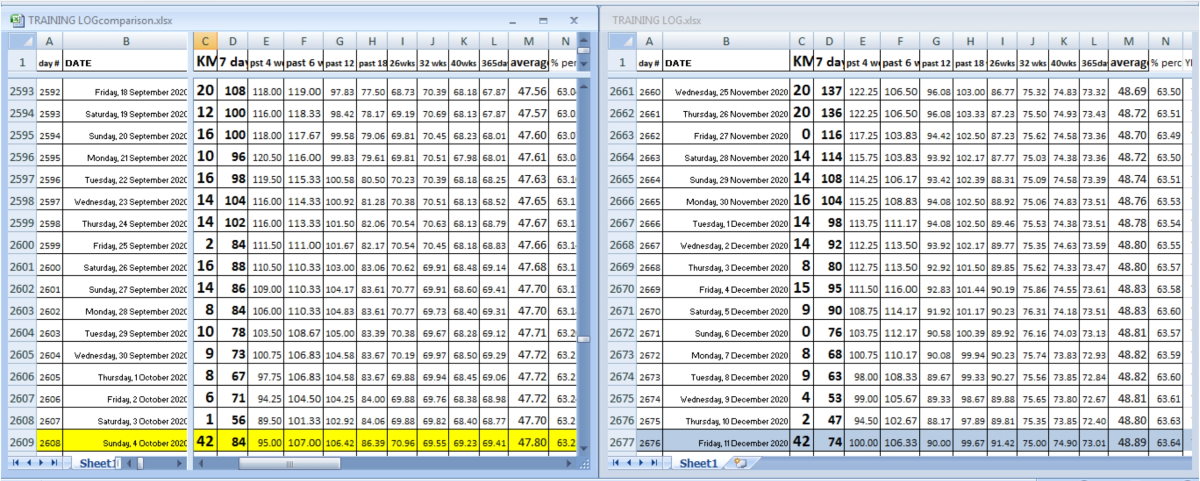Maximize the TRAINING LOGcomparison window

[543, 21]
